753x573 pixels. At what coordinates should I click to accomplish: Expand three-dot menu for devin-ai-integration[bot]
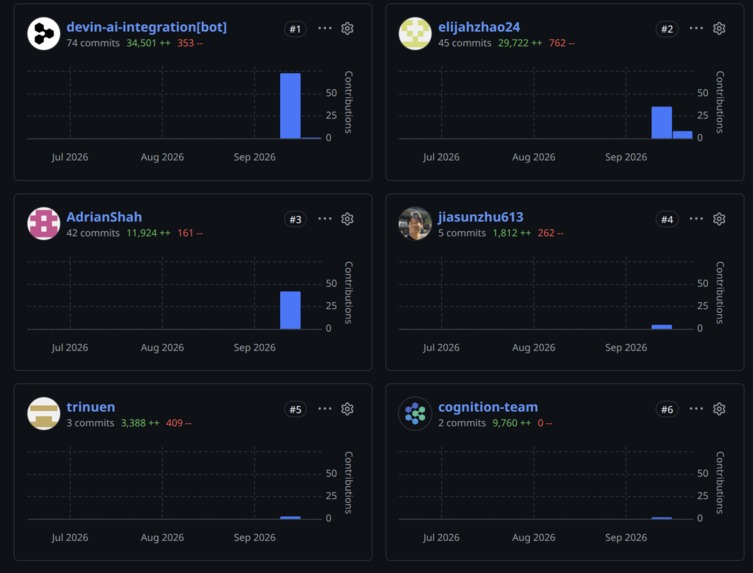click(x=325, y=28)
